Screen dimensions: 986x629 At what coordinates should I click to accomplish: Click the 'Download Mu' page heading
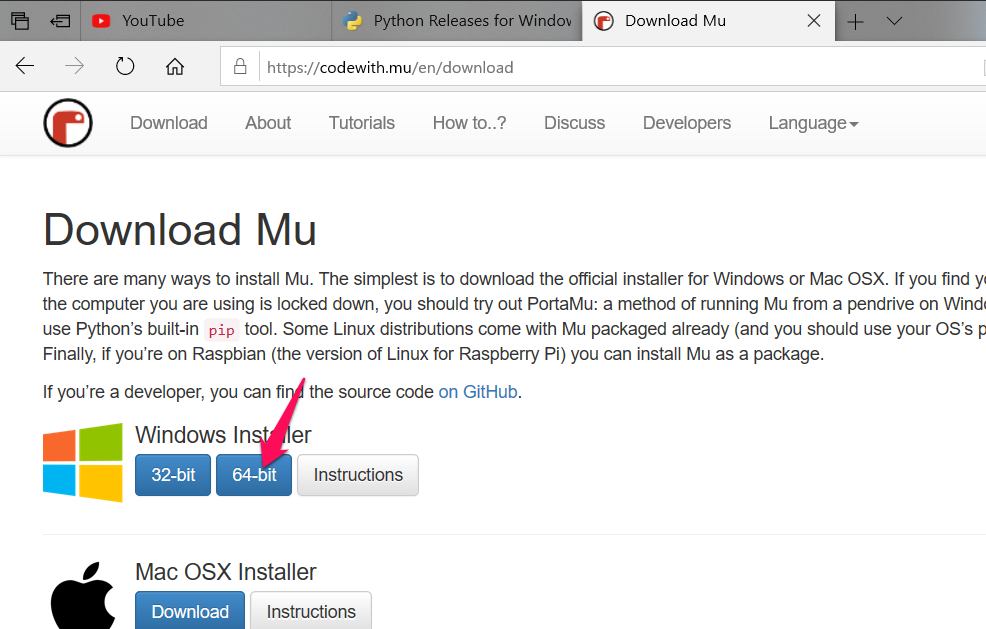click(x=180, y=230)
